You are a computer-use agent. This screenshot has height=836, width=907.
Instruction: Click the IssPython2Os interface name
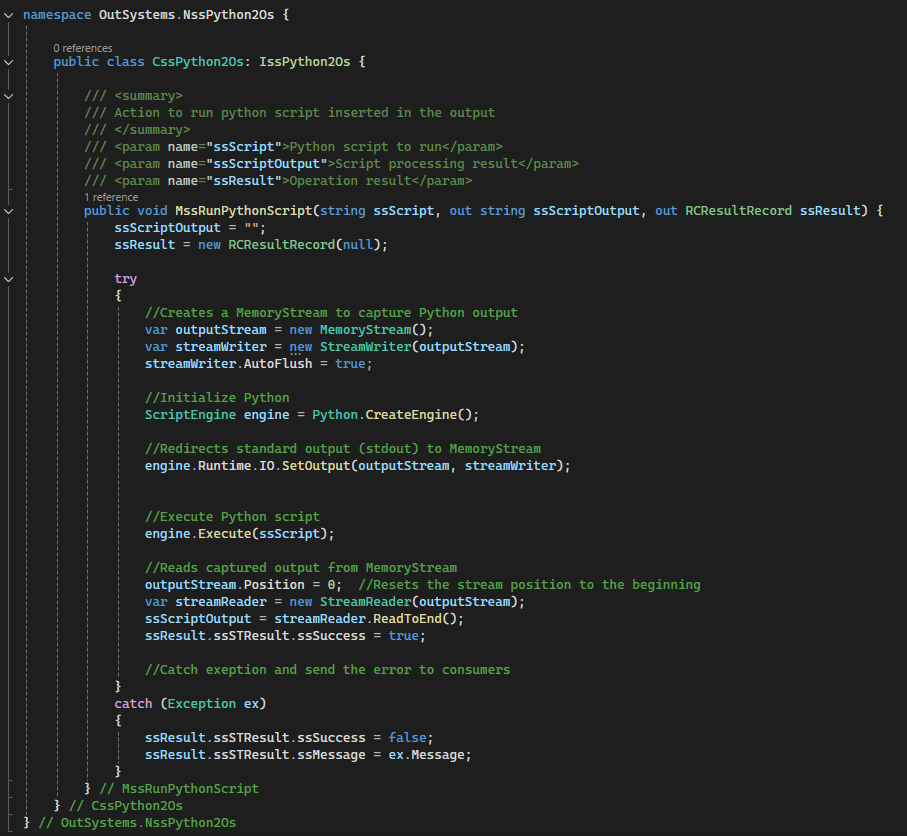[x=304, y=62]
